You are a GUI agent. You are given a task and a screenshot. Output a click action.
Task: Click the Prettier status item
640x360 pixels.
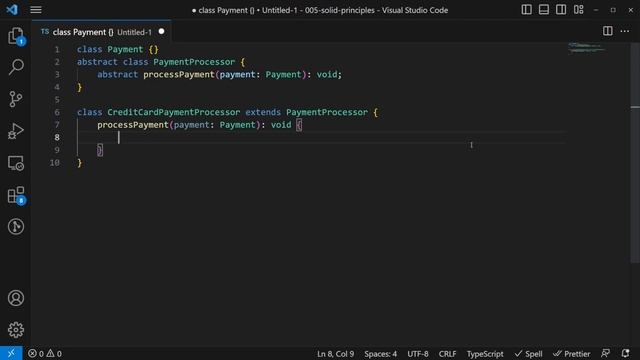(x=571, y=354)
